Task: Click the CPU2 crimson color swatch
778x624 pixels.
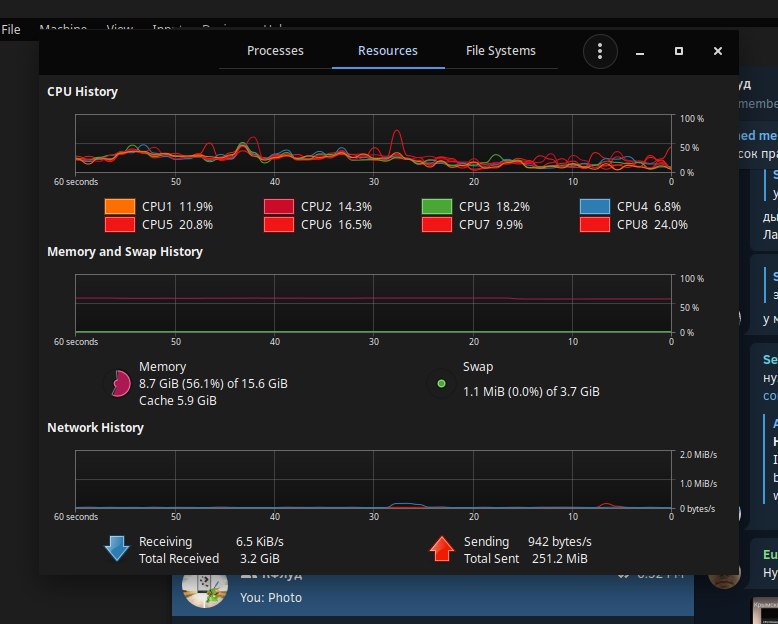Action: pyautogui.click(x=278, y=206)
